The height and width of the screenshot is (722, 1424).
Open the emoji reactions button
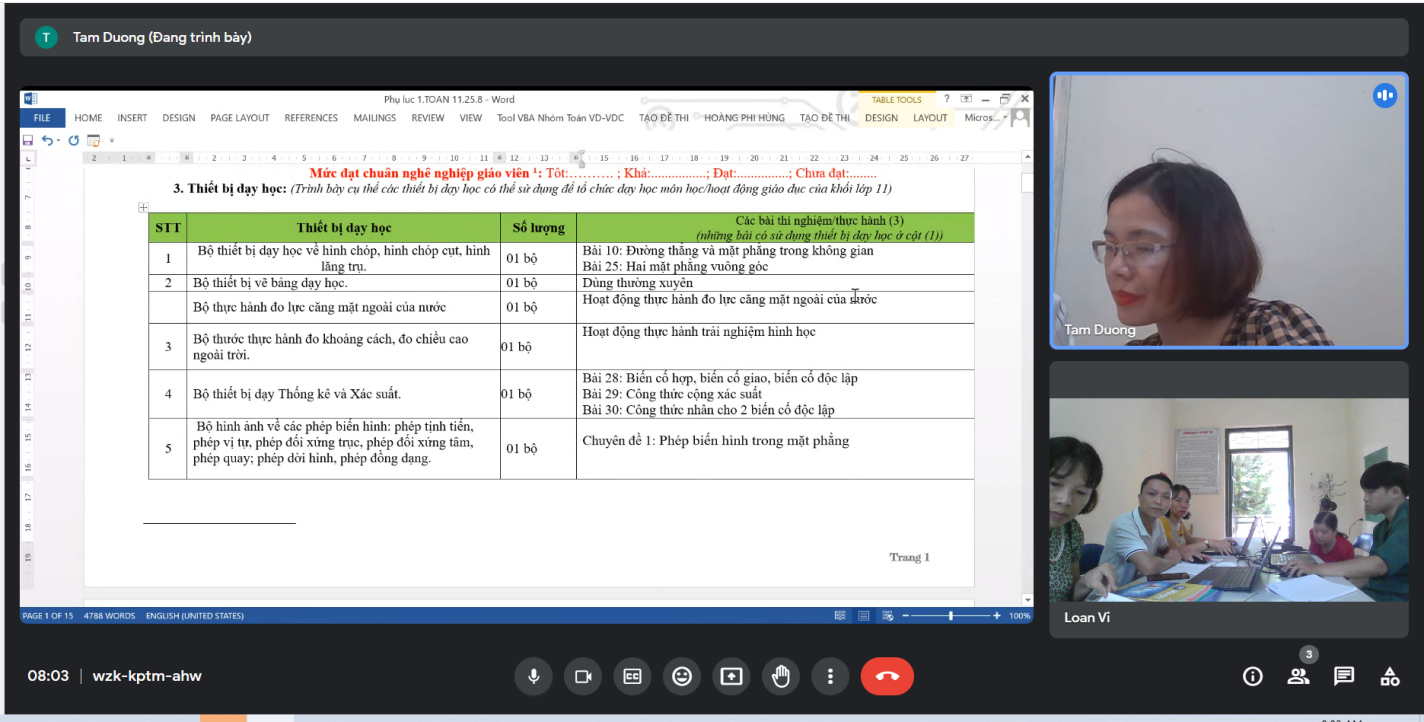(682, 676)
